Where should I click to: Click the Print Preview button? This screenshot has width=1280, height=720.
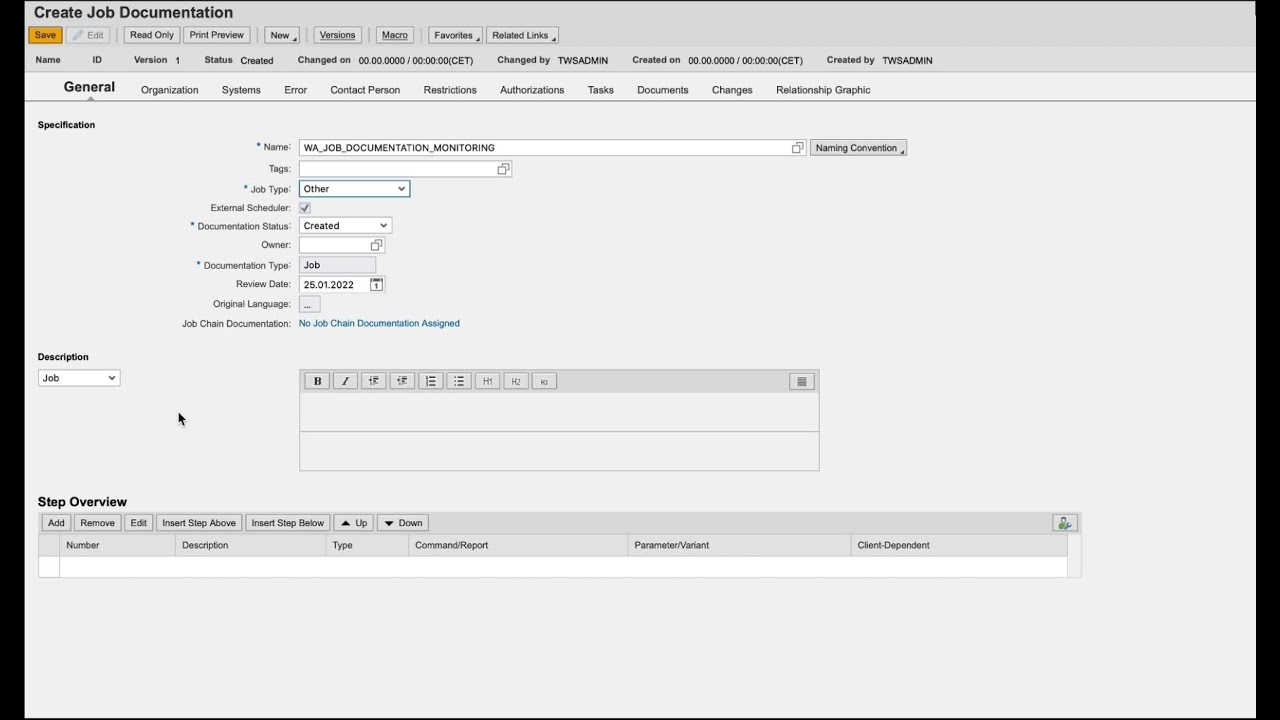click(217, 35)
